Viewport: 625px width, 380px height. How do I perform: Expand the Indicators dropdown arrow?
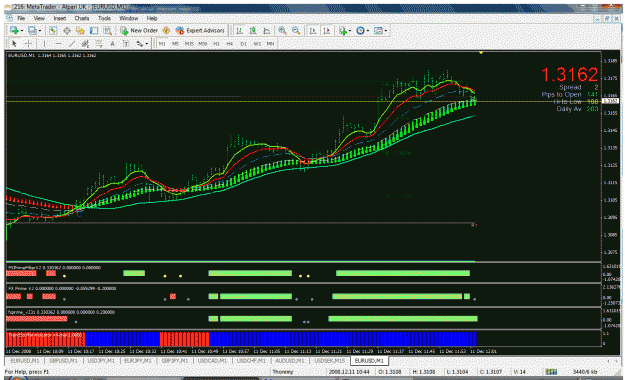350,31
